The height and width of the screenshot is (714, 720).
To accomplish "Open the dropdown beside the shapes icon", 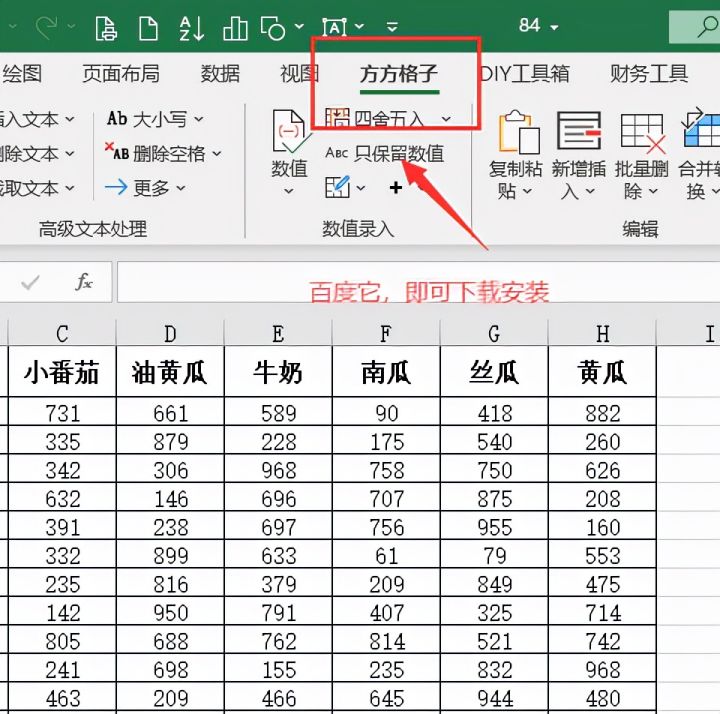I will [x=299, y=26].
